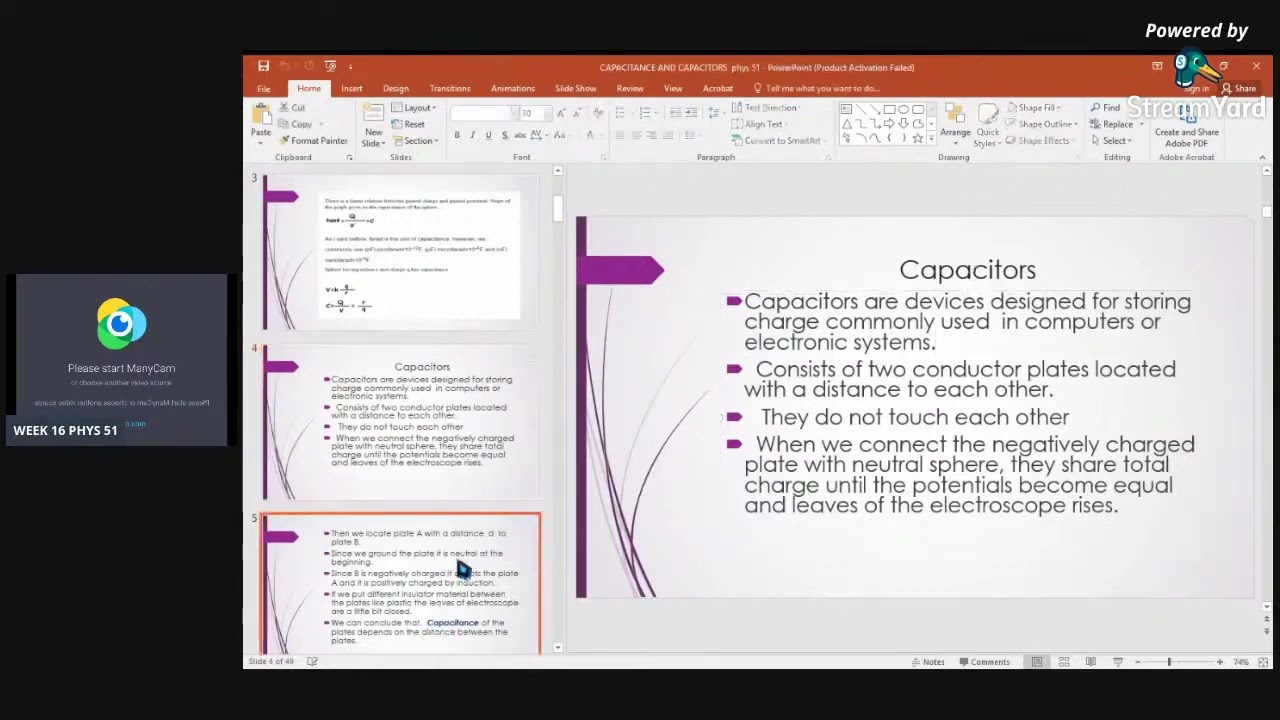The image size is (1280, 720).
Task: Reset the slide placeholders
Action: point(408,124)
